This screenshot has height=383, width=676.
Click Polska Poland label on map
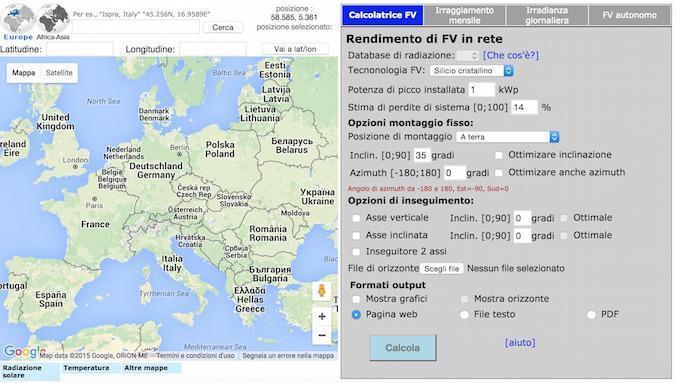[x=220, y=149]
